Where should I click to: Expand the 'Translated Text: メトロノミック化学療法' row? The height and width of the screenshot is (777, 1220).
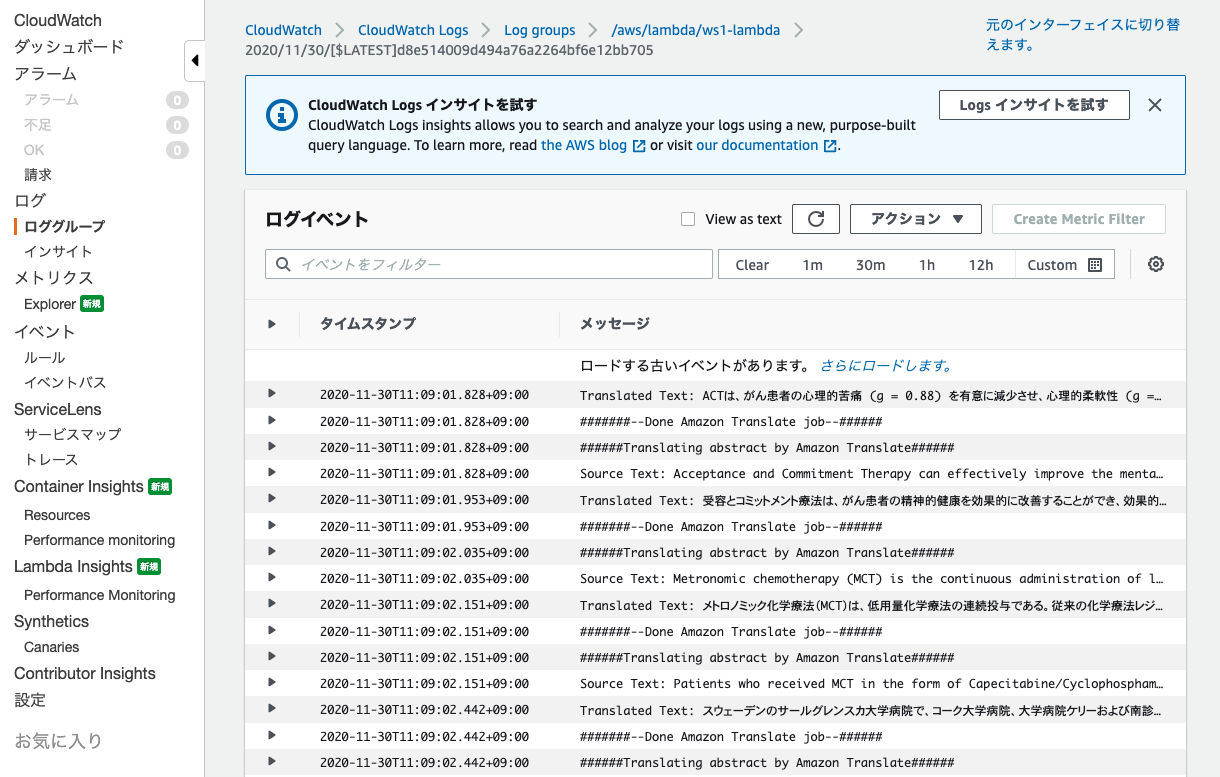pyautogui.click(x=272, y=604)
